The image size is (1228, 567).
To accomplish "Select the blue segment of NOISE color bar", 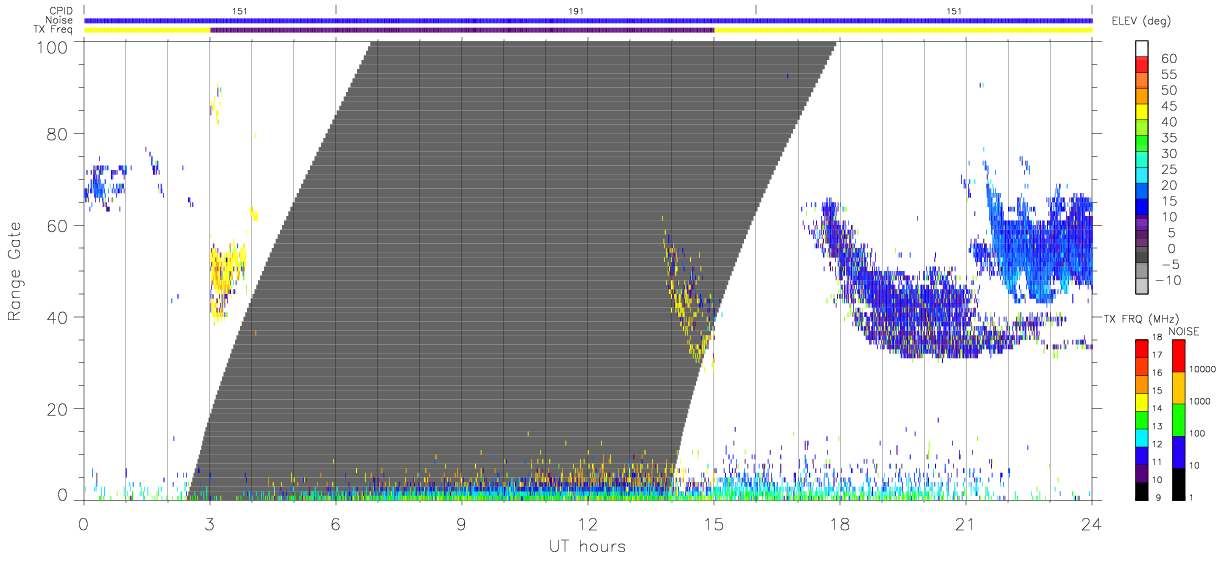I will (1178, 451).
